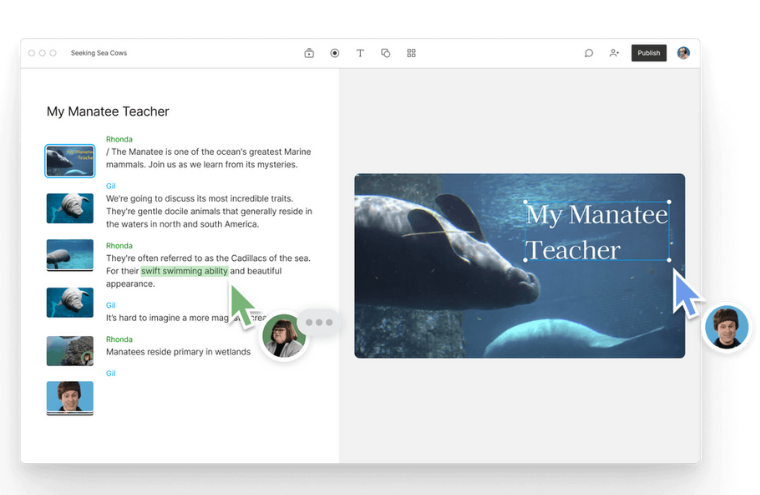Select the presenter face scene thumbnail
The height and width of the screenshot is (495, 760).
70,397
